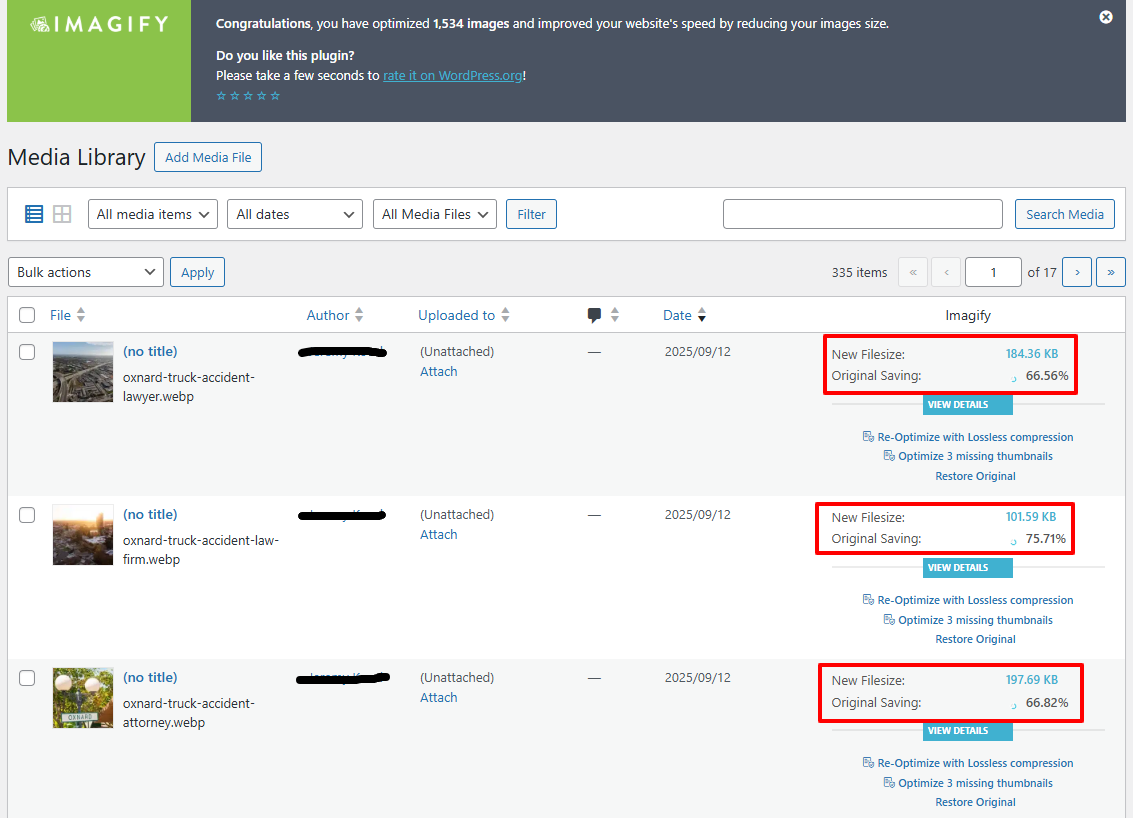Switch to list view icon
This screenshot has height=818, width=1133.
point(34,214)
